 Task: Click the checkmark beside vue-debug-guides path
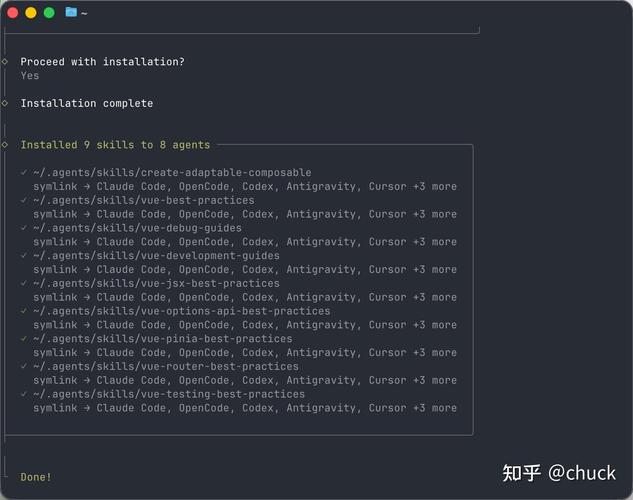[24, 228]
